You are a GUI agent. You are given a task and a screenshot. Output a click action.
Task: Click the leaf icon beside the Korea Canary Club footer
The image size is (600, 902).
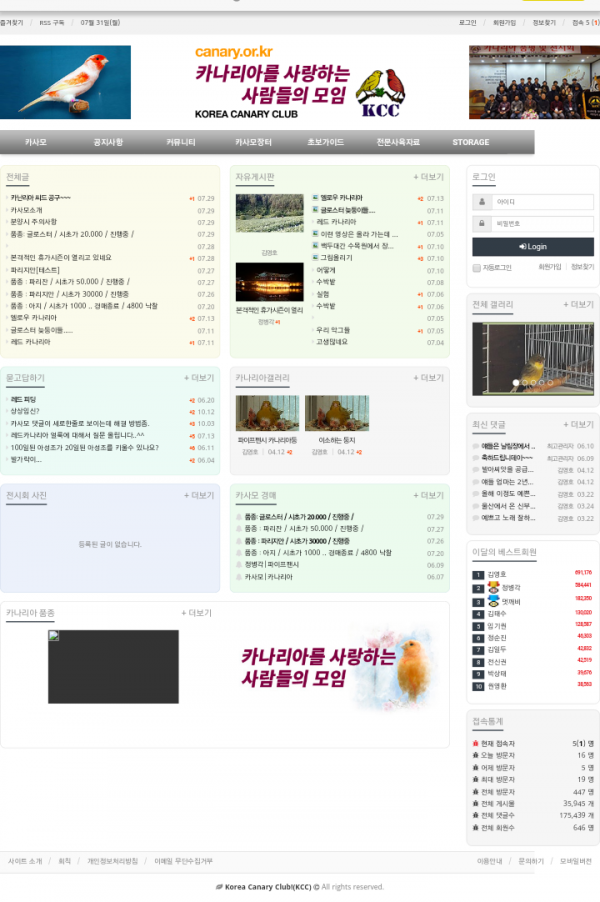click(219, 887)
